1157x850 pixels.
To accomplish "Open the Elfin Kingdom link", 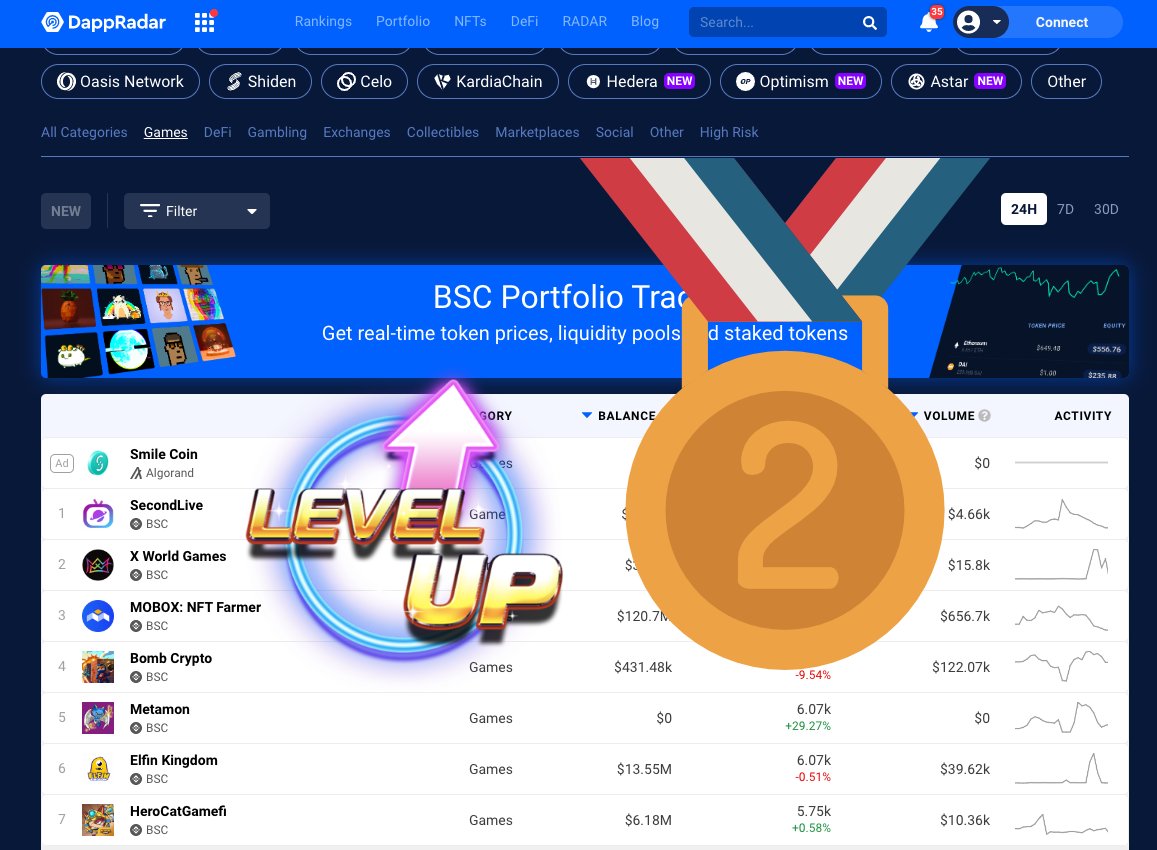I will tap(173, 759).
